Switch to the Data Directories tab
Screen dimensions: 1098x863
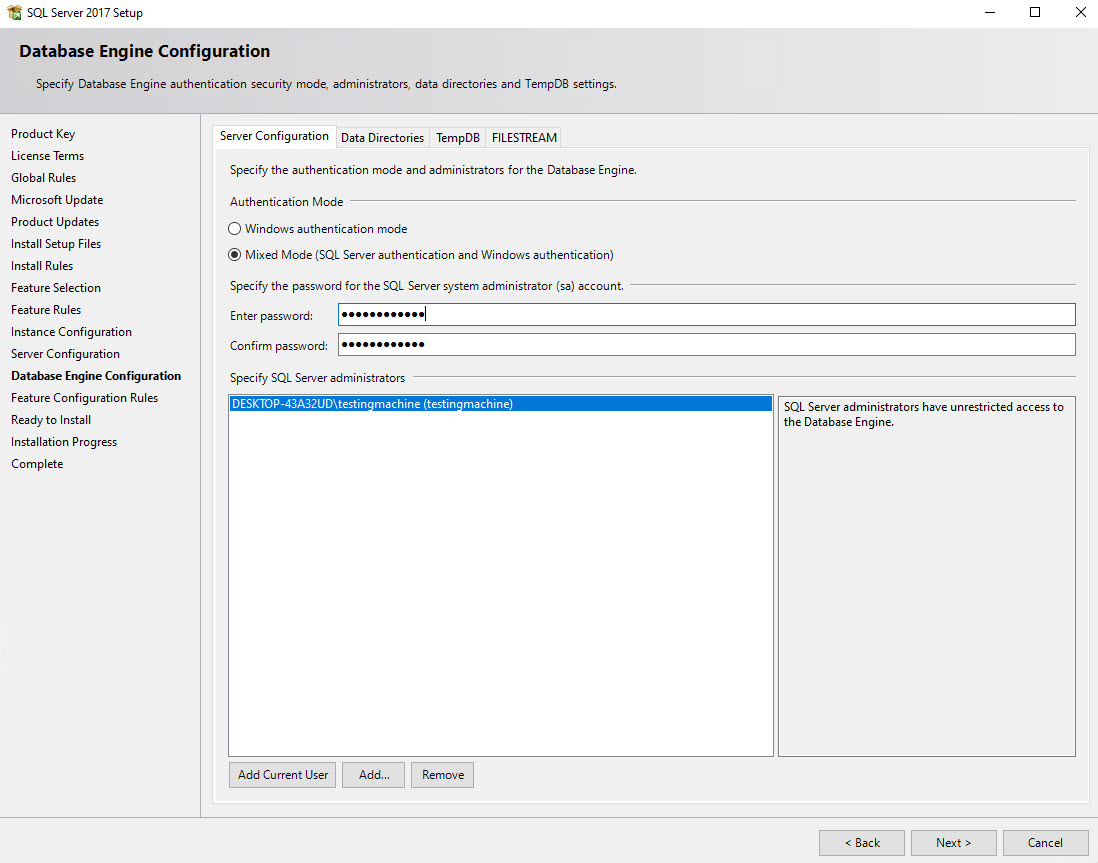pos(382,138)
